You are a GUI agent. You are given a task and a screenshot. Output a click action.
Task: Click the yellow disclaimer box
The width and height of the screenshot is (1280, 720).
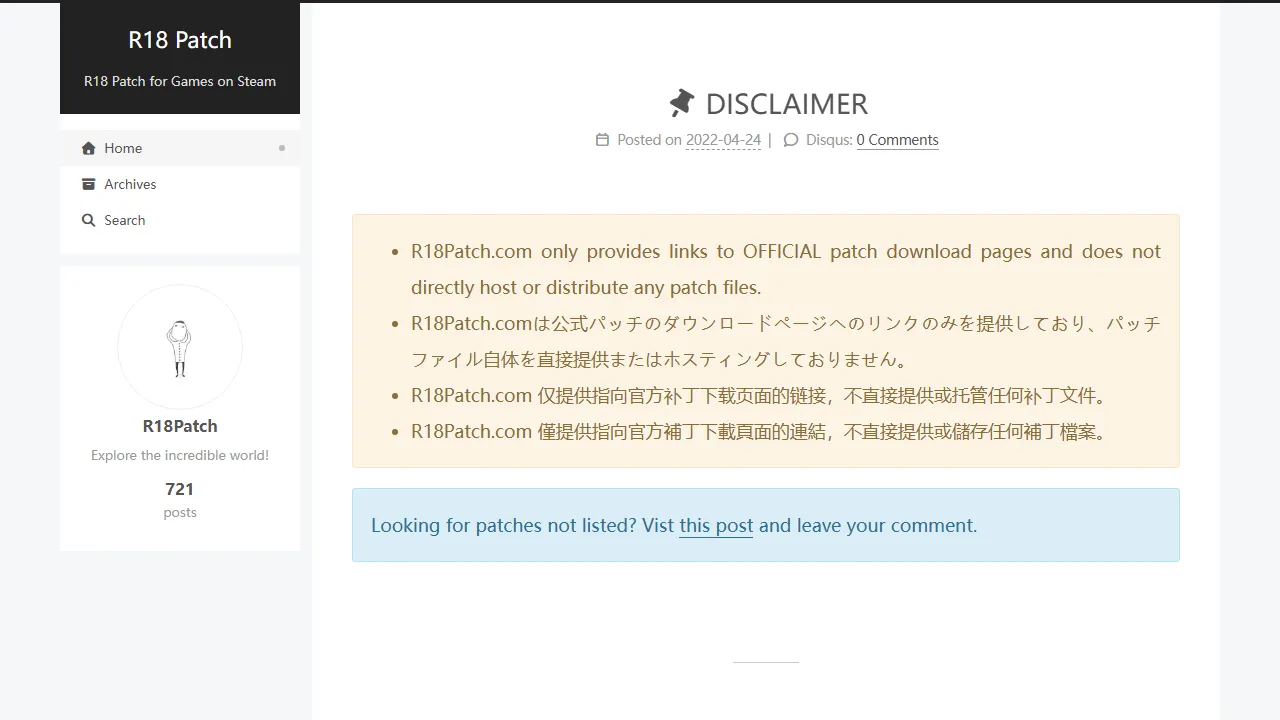tap(766, 340)
